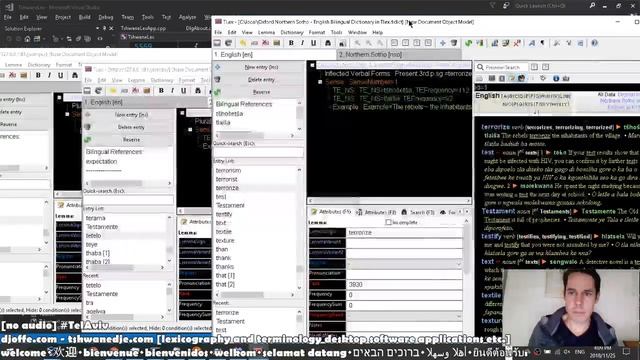Click trash bin icon in main toolbar
This screenshot has height=360, width=640.
tap(453, 43)
